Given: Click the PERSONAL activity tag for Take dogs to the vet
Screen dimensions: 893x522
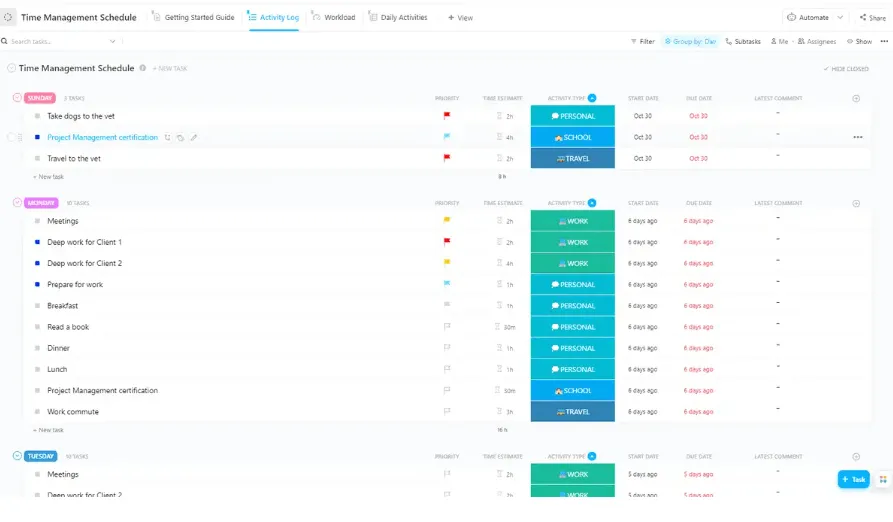Looking at the screenshot, I should click(572, 116).
